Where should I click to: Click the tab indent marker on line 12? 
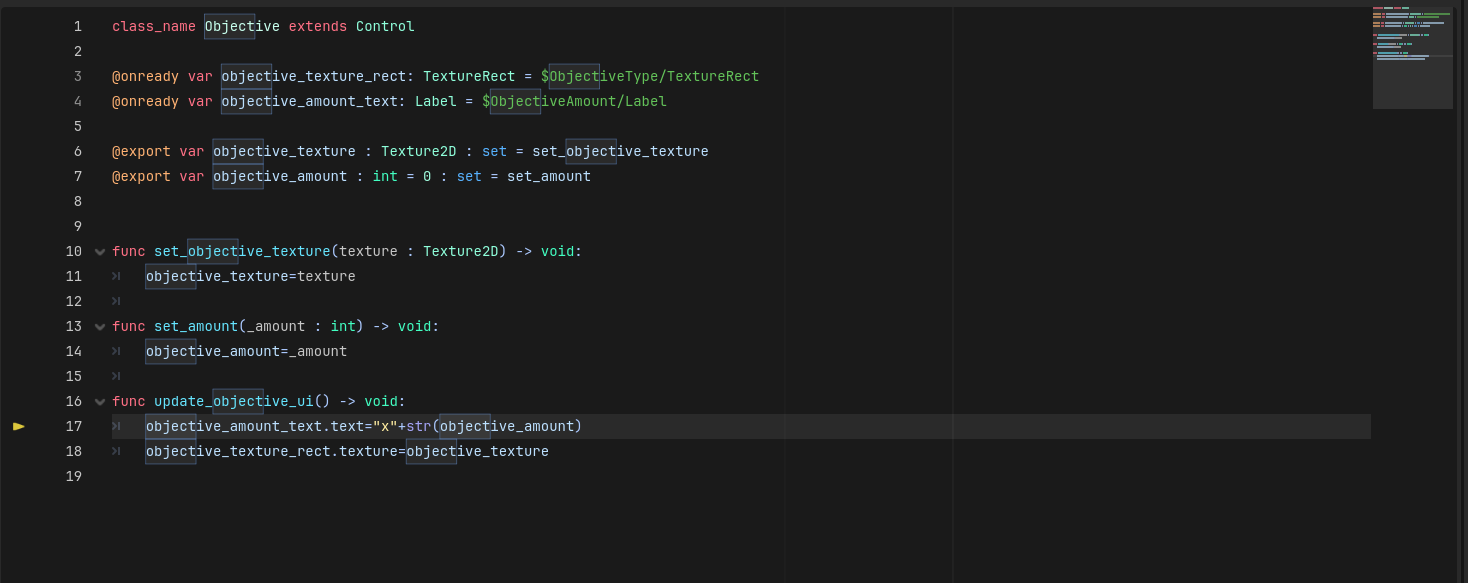(116, 301)
